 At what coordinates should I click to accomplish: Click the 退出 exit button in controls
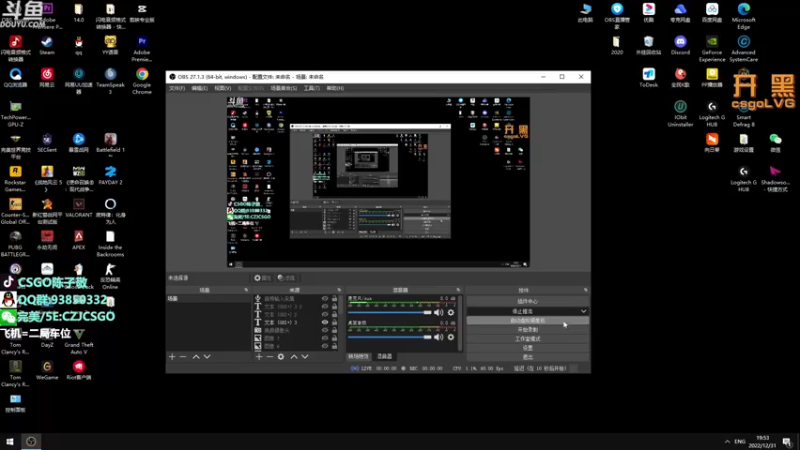[x=528, y=357]
